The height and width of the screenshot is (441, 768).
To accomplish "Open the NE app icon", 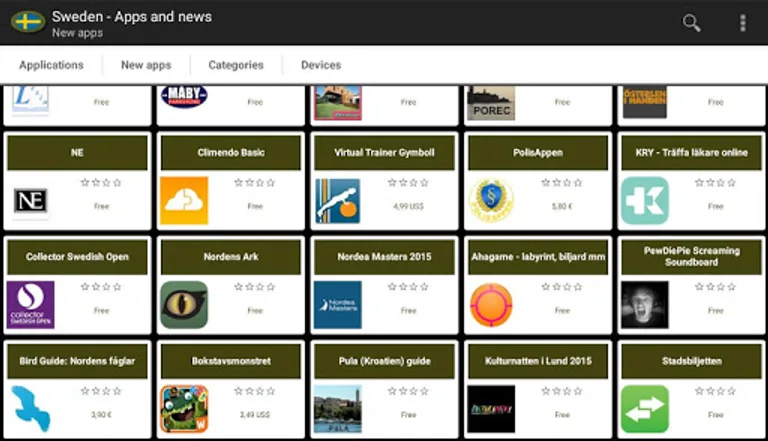I will 30,200.
